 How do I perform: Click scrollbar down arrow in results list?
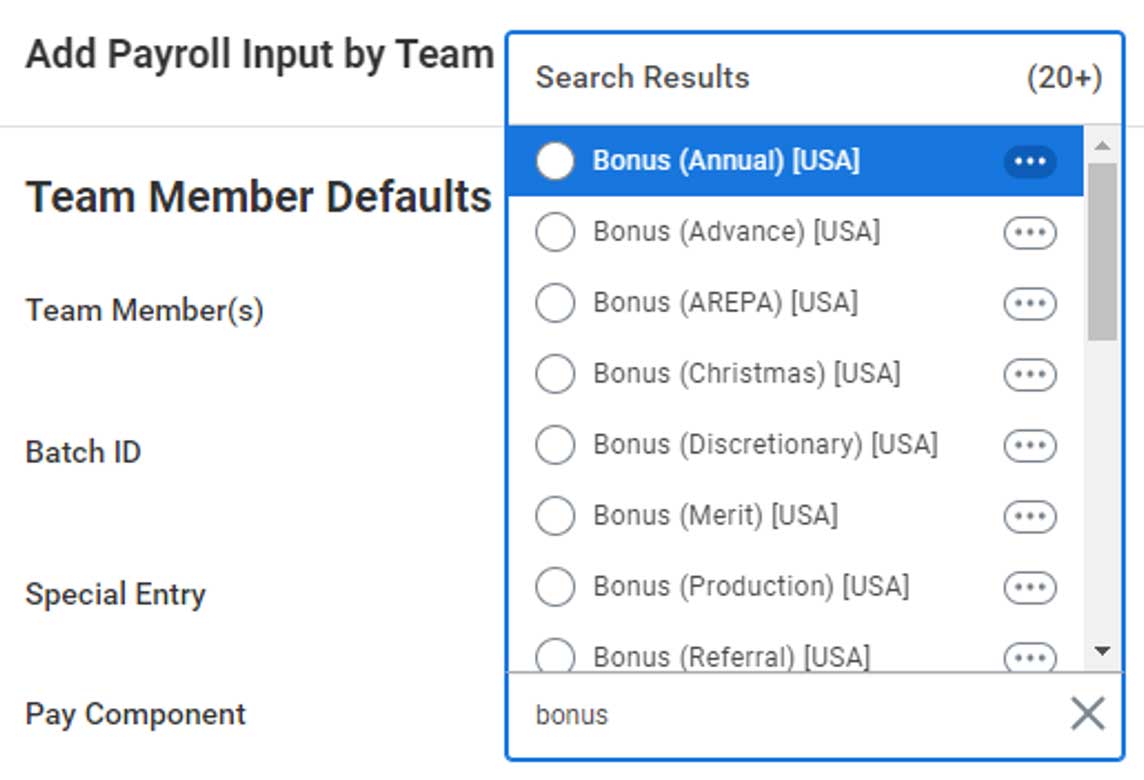[x=1102, y=651]
